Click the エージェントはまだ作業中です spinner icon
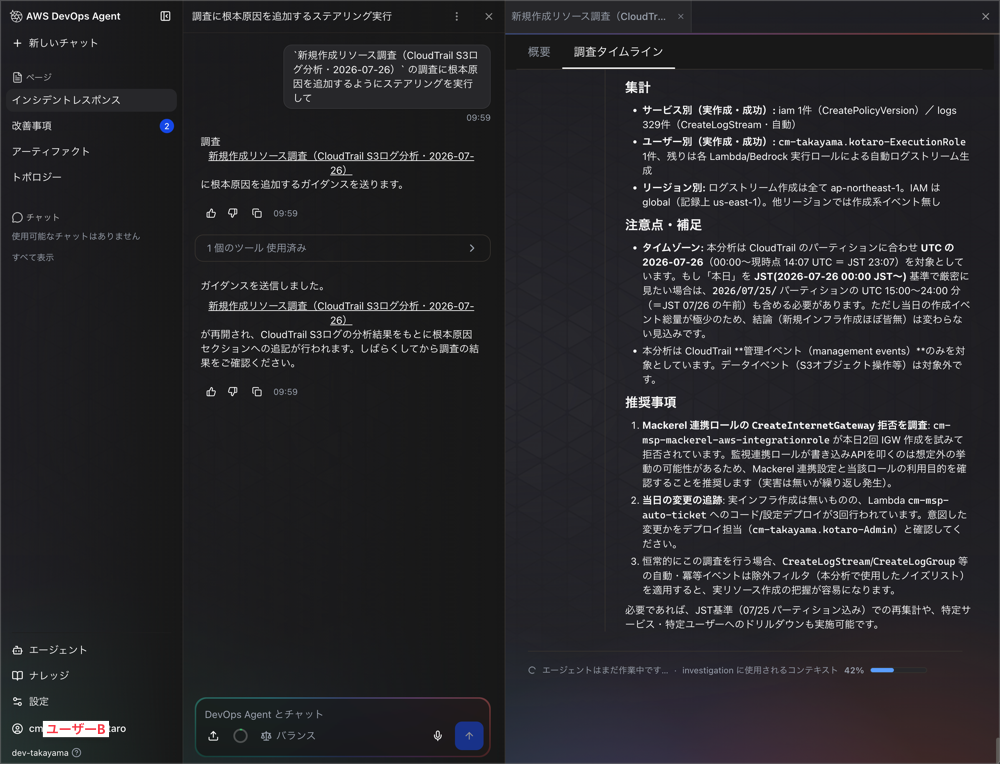The height and width of the screenshot is (764, 1000). 532,670
